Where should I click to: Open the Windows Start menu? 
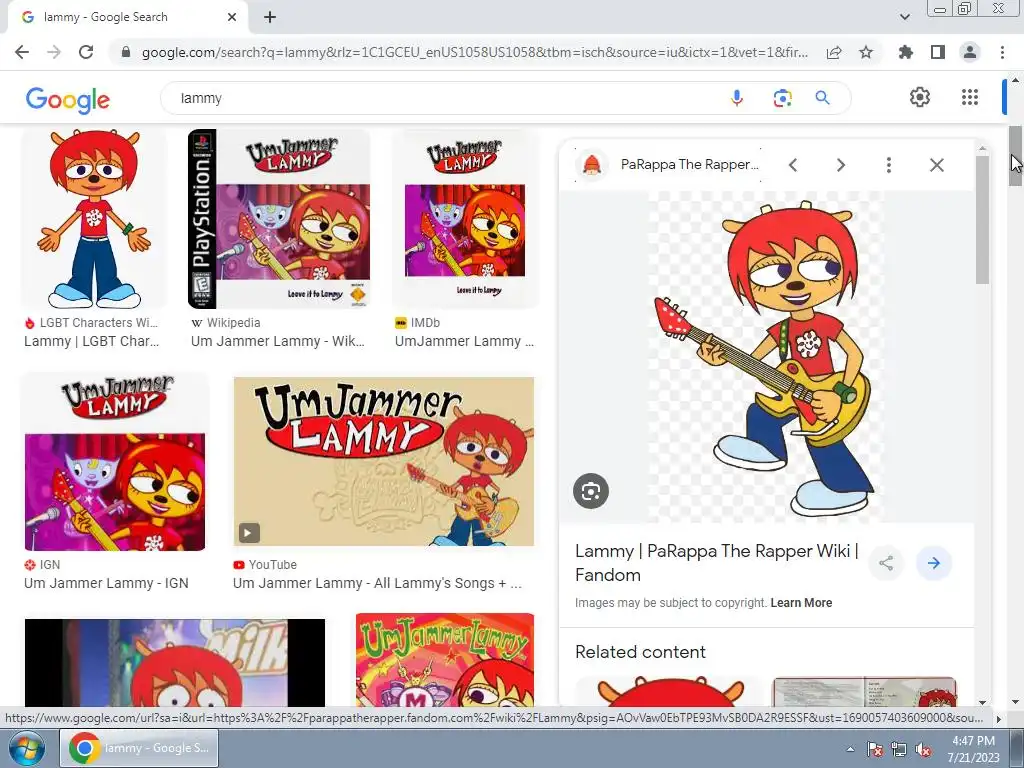pos(26,748)
